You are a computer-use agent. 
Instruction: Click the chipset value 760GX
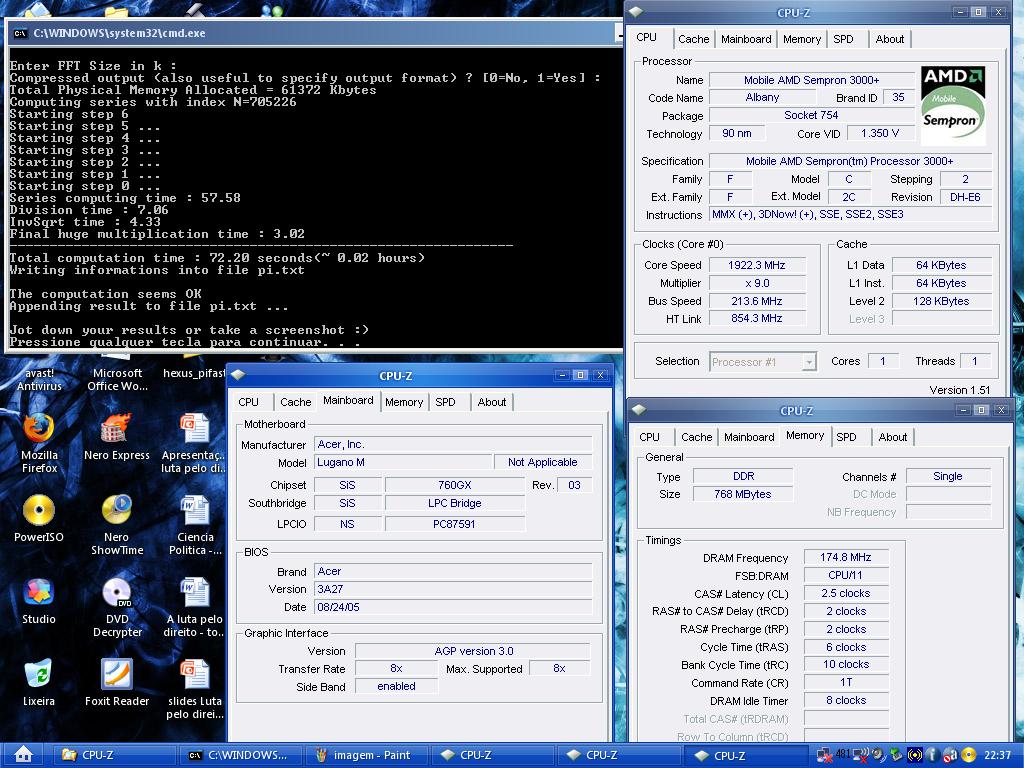pyautogui.click(x=455, y=485)
